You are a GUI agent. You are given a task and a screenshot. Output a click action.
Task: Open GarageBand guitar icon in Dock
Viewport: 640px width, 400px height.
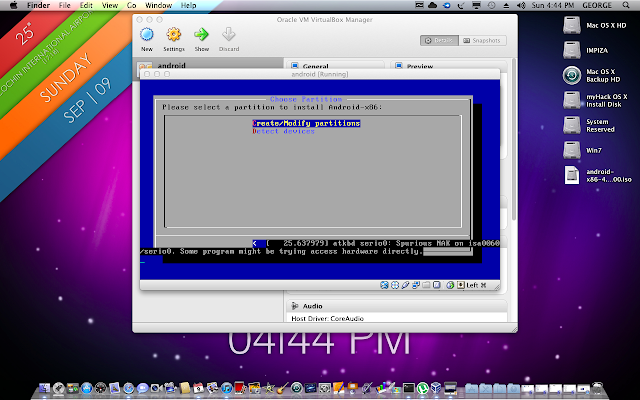click(283, 388)
